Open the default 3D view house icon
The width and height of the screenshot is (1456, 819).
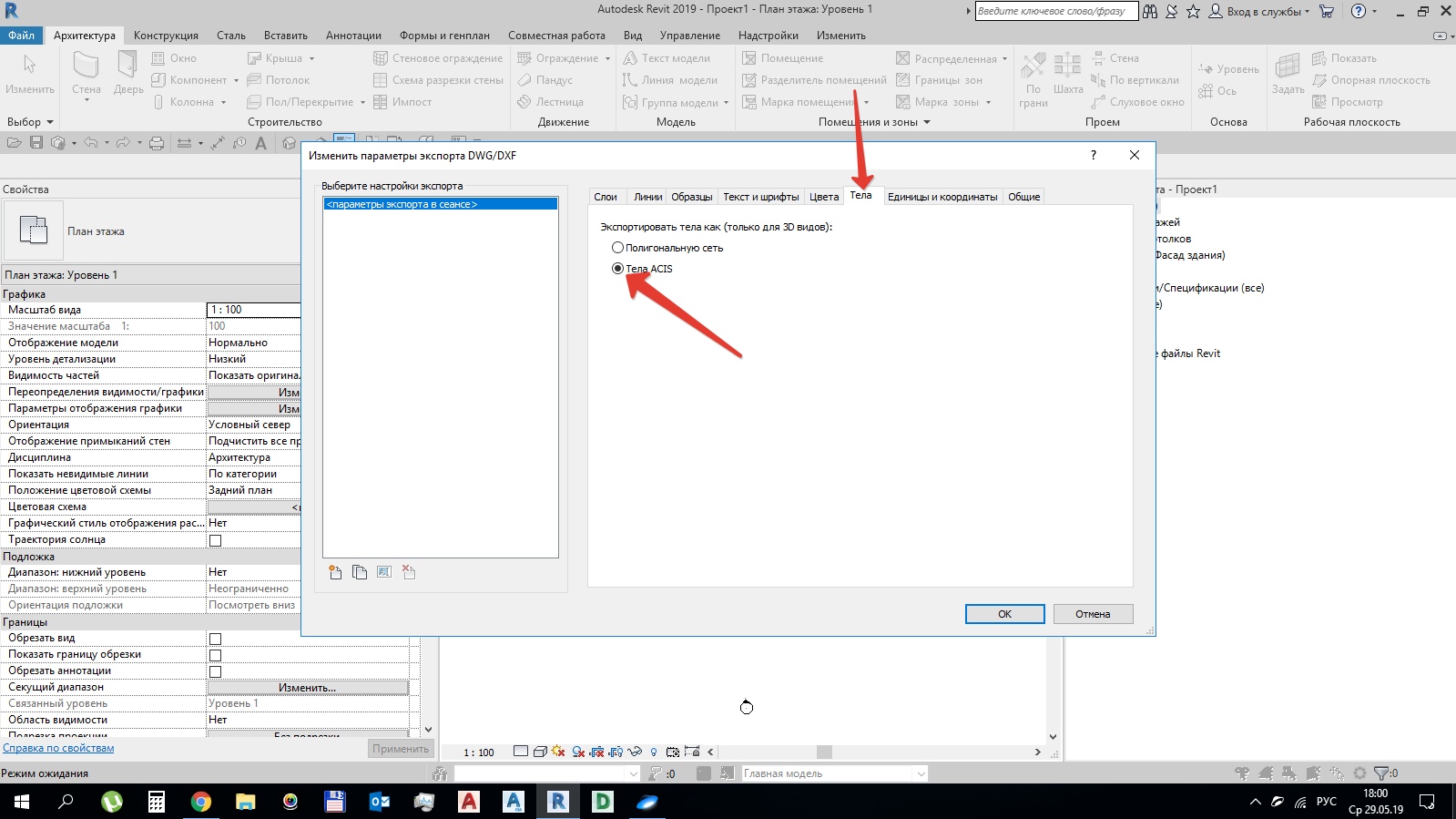(x=290, y=143)
